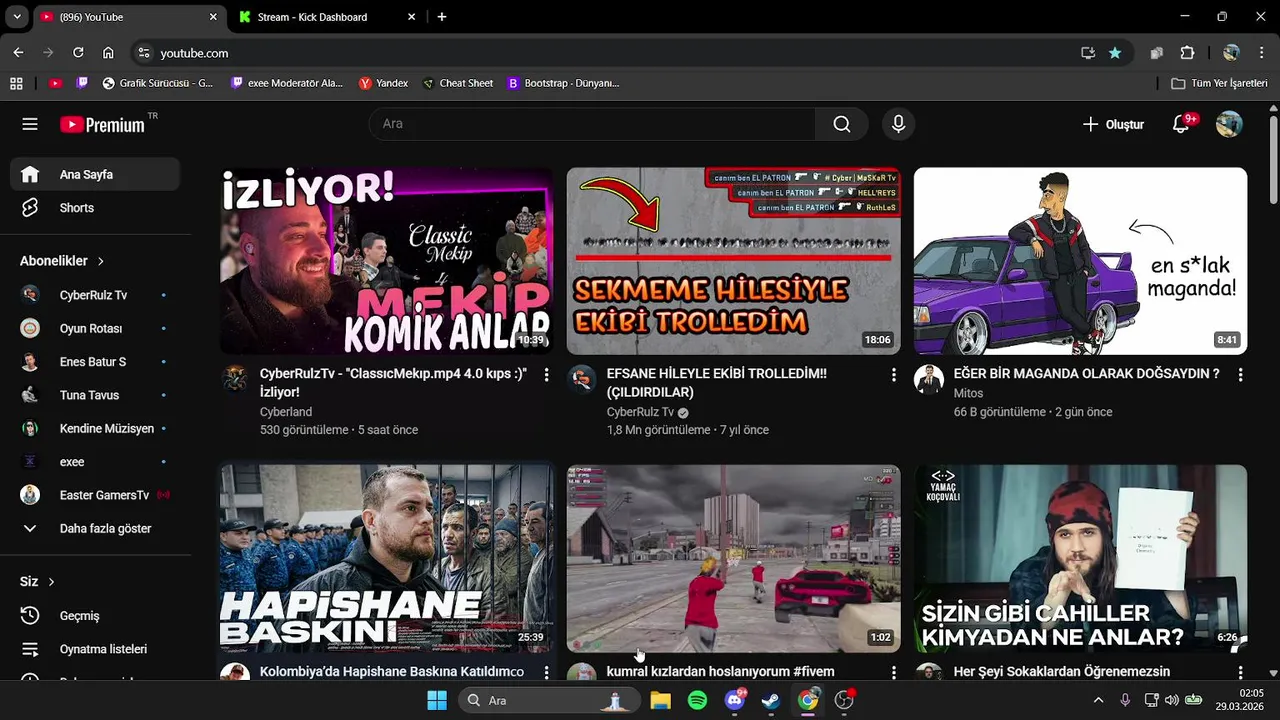
Task: Open the account avatar menu
Action: pyautogui.click(x=1229, y=124)
